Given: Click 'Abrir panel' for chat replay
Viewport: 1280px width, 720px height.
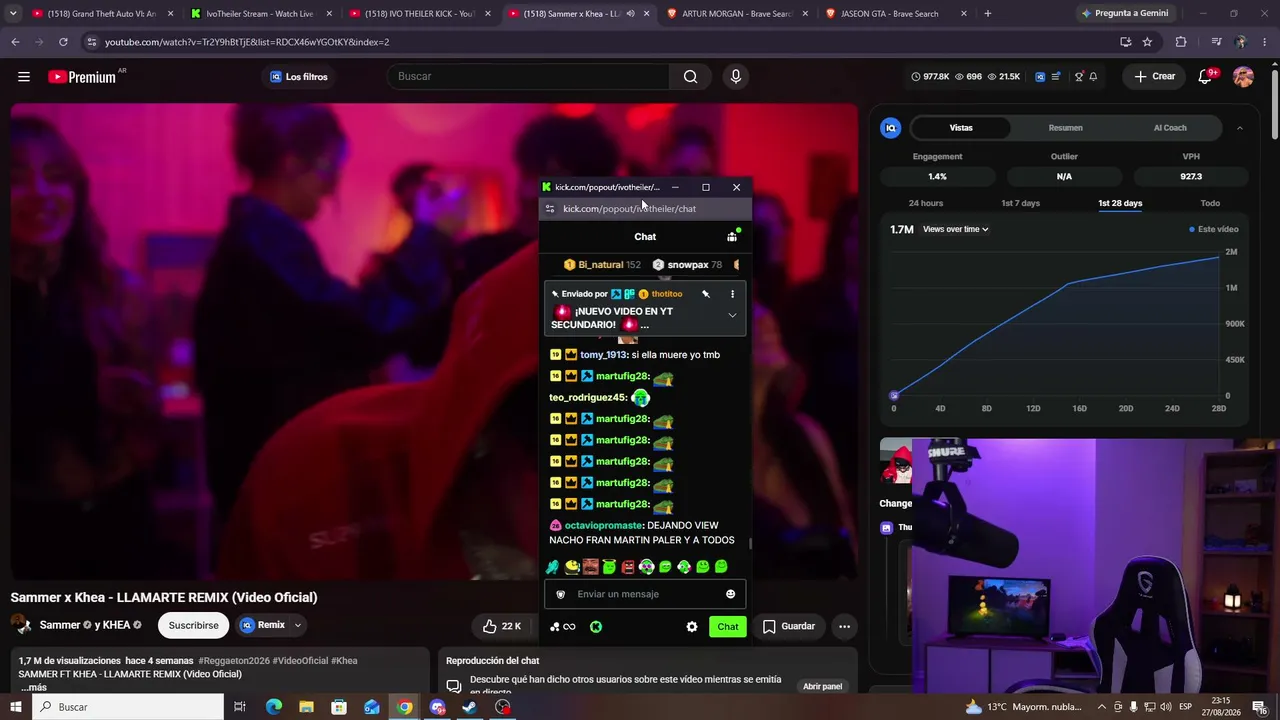Looking at the screenshot, I should coord(822,687).
